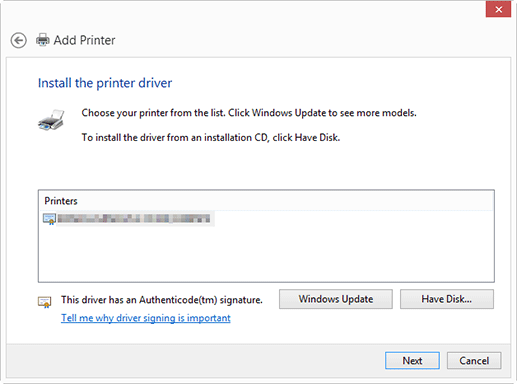
Task: Close the Add Printer dialog with the red X
Action: [x=498, y=9]
